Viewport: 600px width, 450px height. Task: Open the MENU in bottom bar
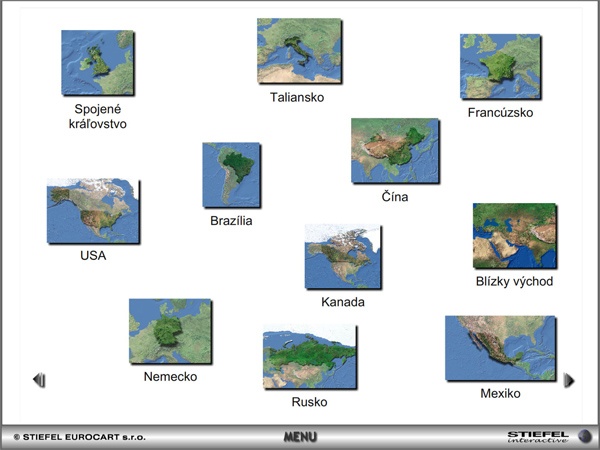point(300,437)
